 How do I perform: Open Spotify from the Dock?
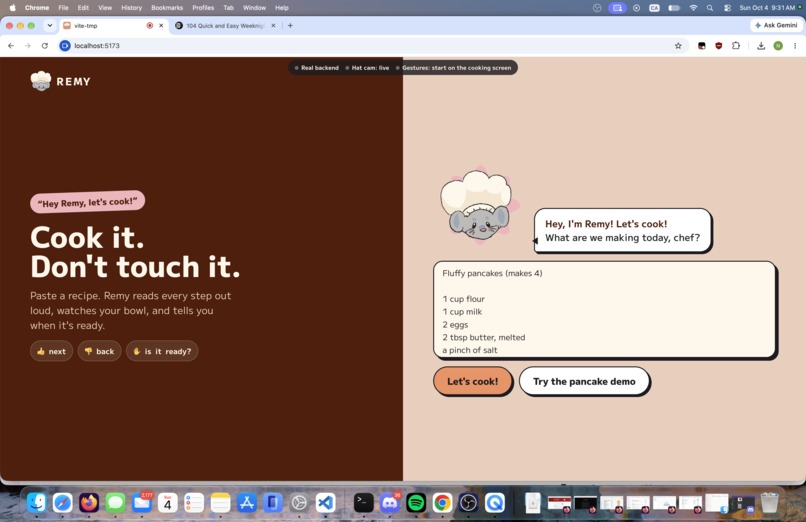click(416, 502)
